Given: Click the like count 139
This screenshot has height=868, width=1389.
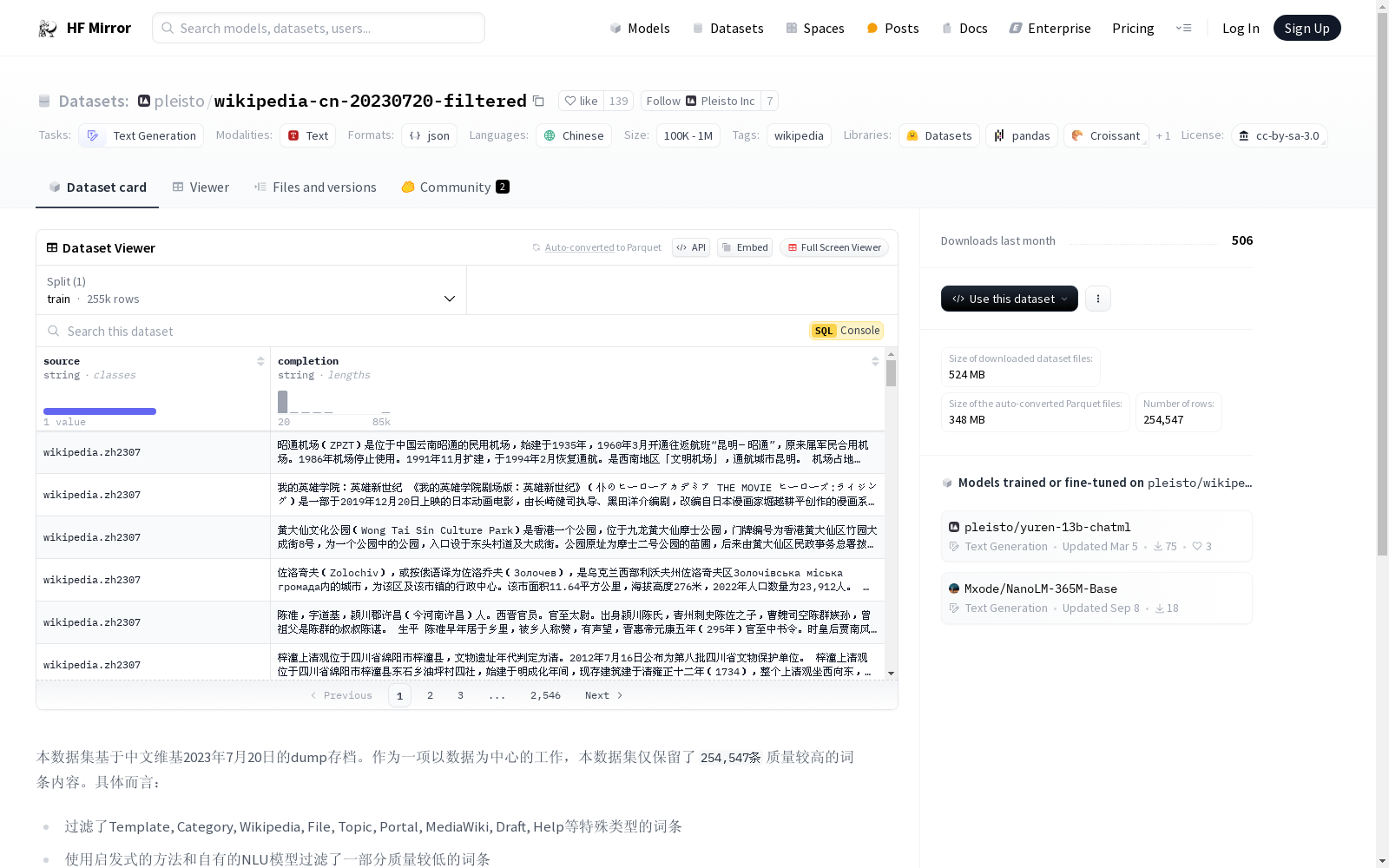Looking at the screenshot, I should coord(618,101).
